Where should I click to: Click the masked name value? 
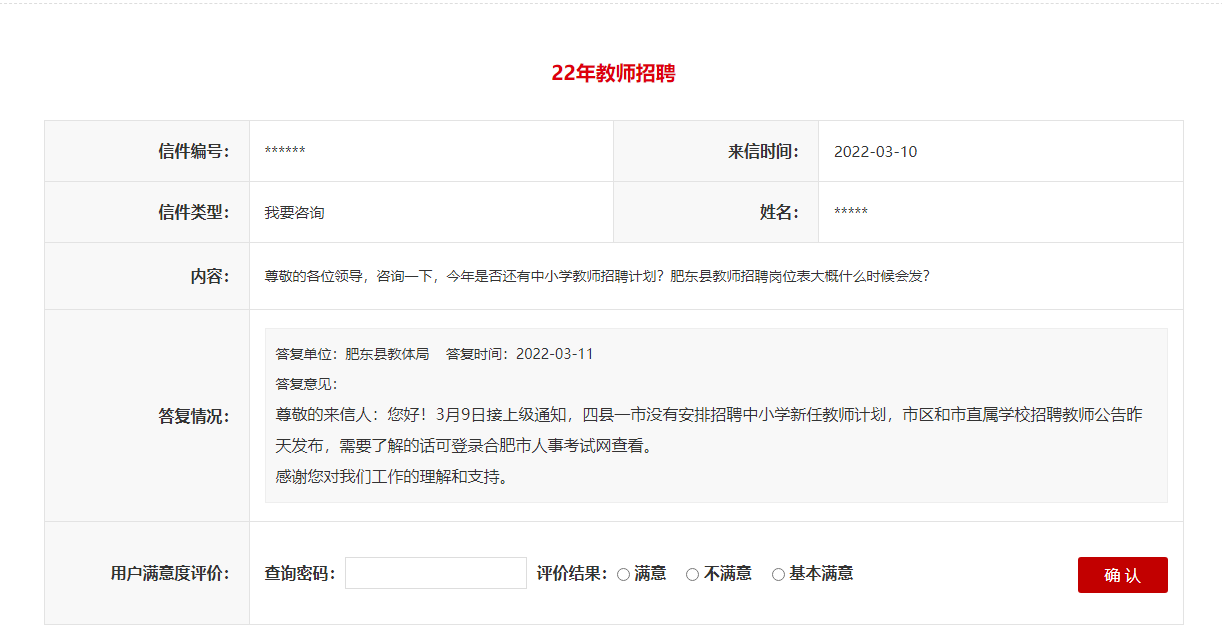pyautogui.click(x=850, y=213)
